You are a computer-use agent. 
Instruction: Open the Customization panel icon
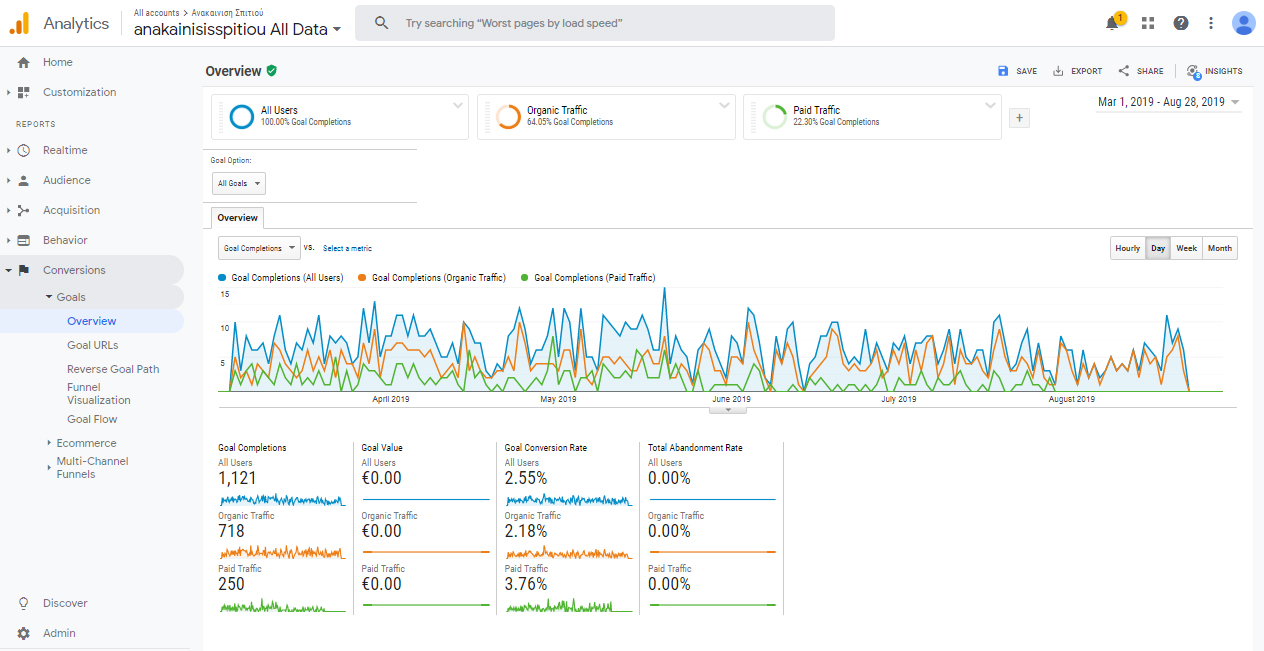(22, 92)
